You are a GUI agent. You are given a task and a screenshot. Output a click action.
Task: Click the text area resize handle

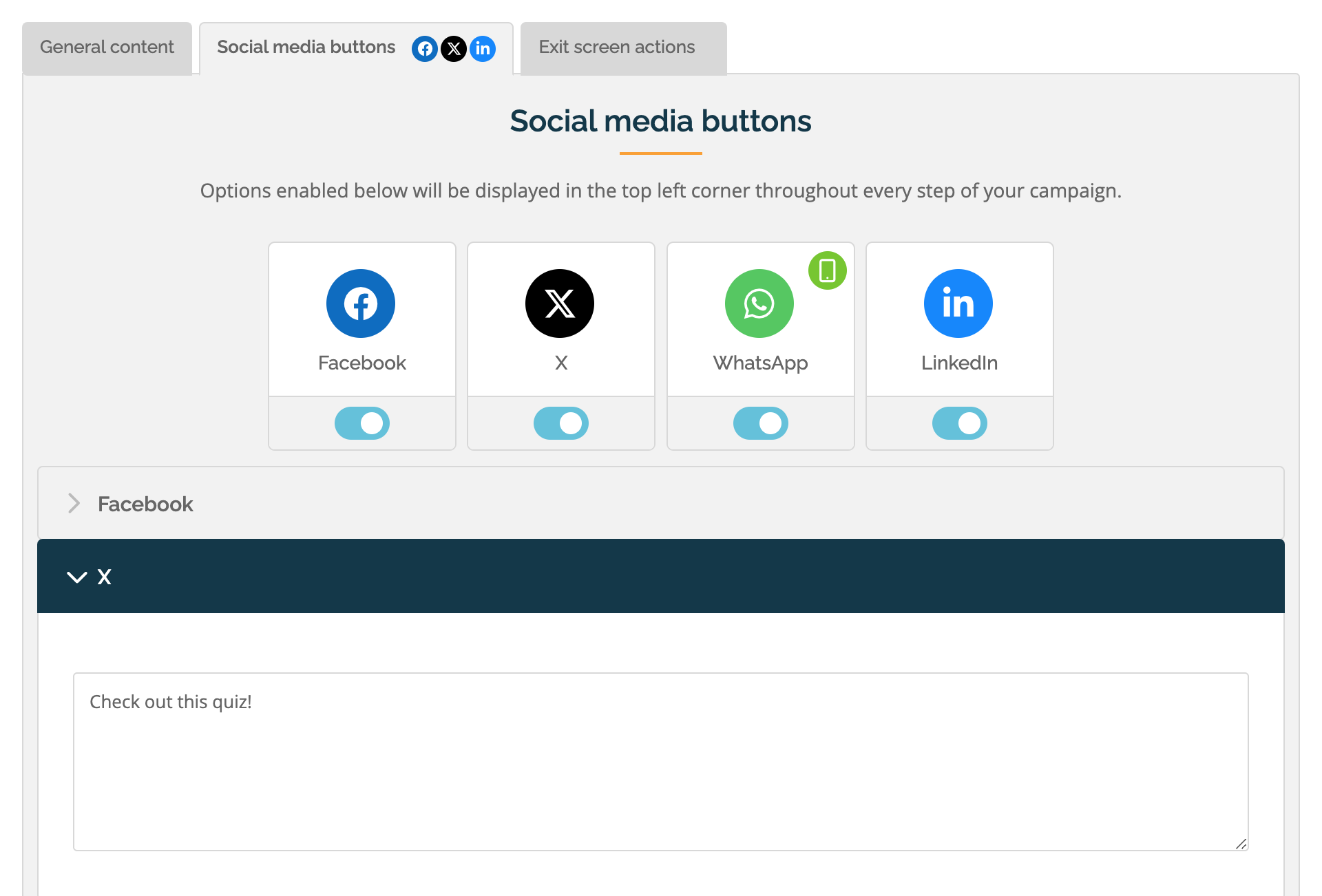pyautogui.click(x=1241, y=844)
